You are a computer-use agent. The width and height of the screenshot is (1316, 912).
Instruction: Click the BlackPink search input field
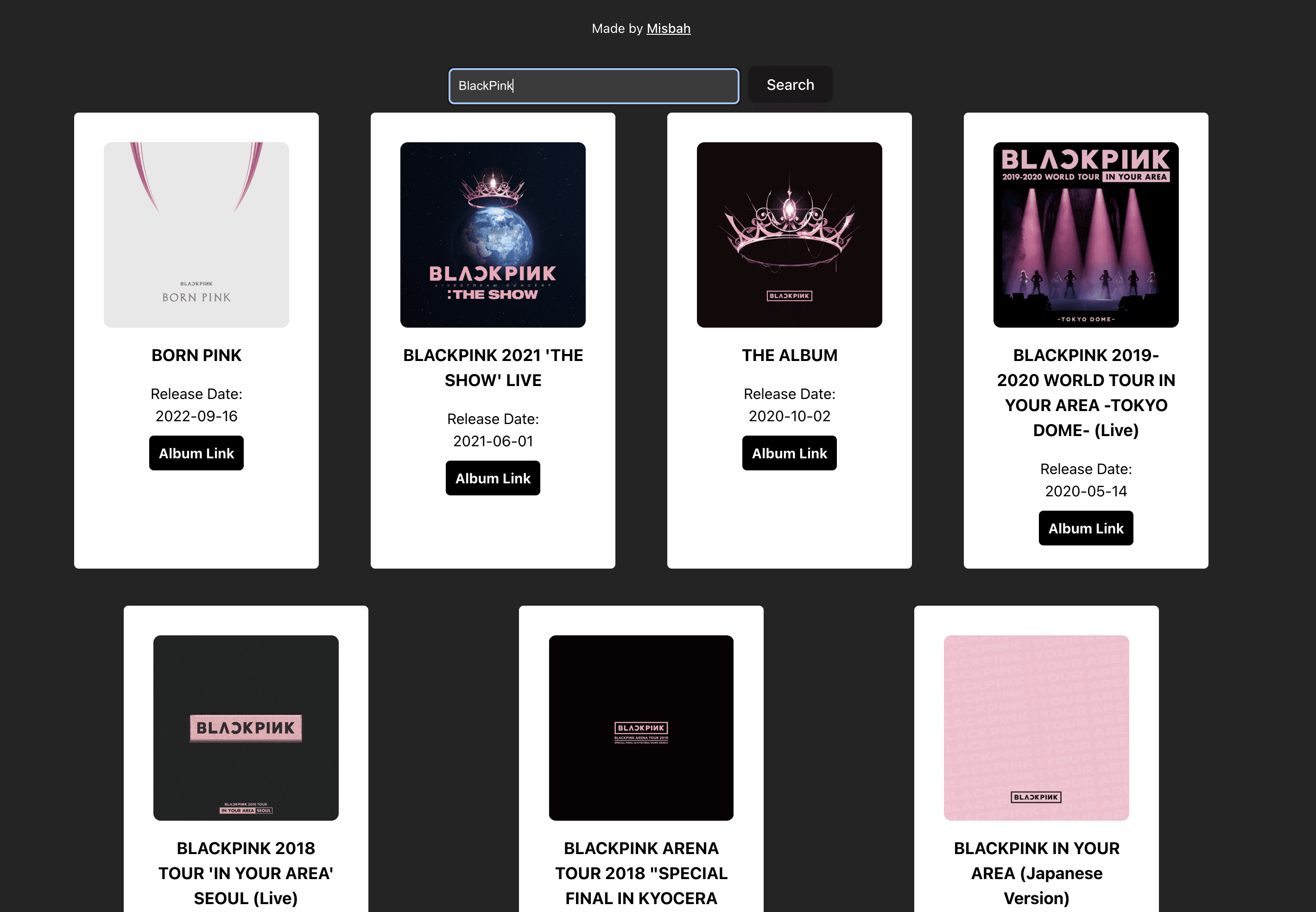coord(593,86)
